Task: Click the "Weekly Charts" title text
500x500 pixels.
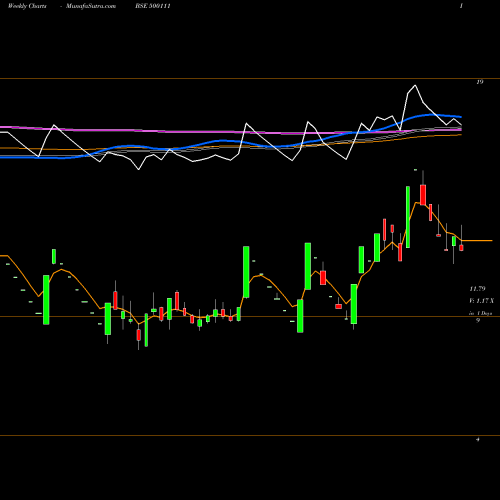Action: pyautogui.click(x=27, y=6)
